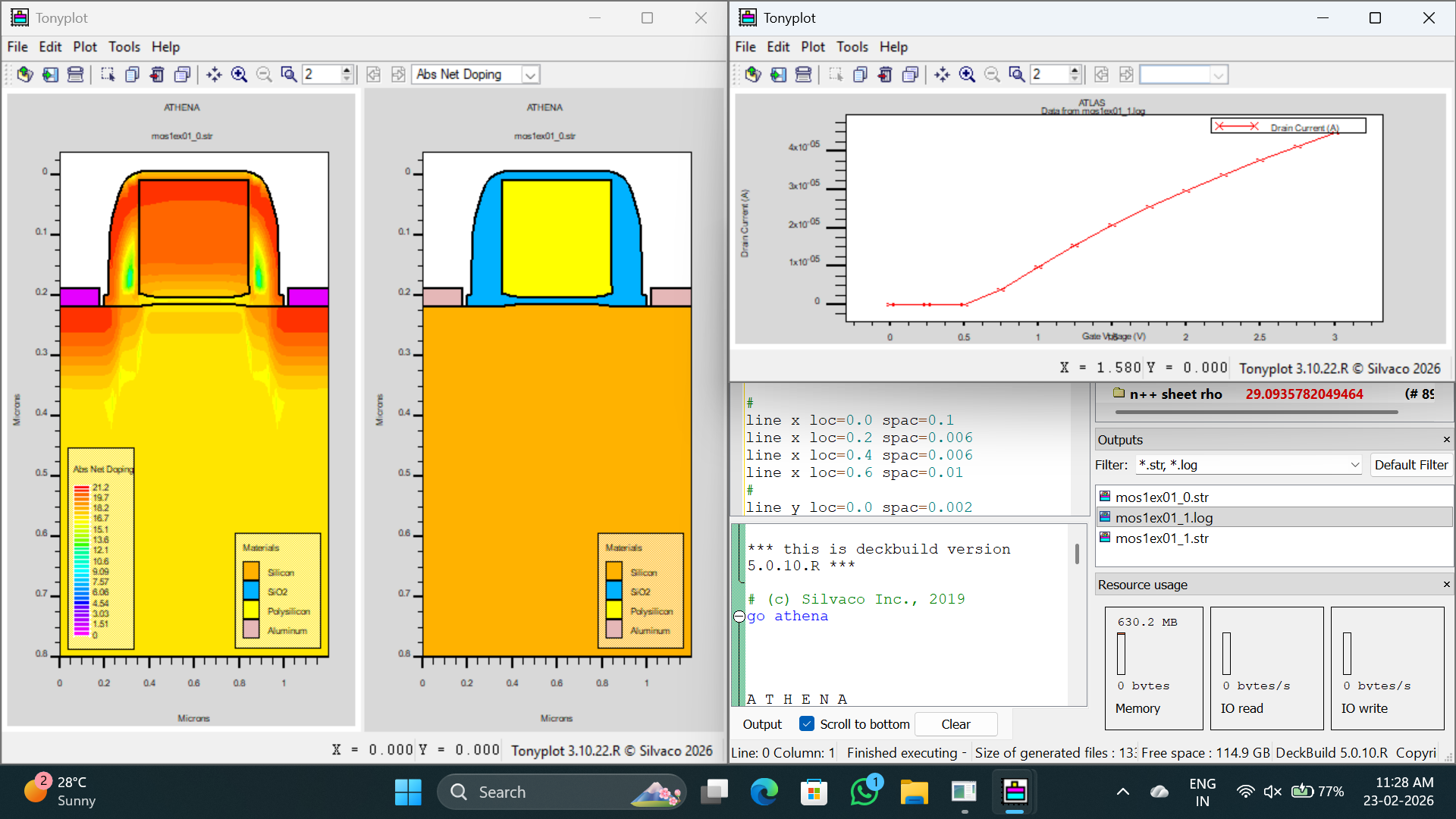Click the line 'line y loc=0.0 spac=0.002'
The image size is (1456, 819).
point(859,507)
